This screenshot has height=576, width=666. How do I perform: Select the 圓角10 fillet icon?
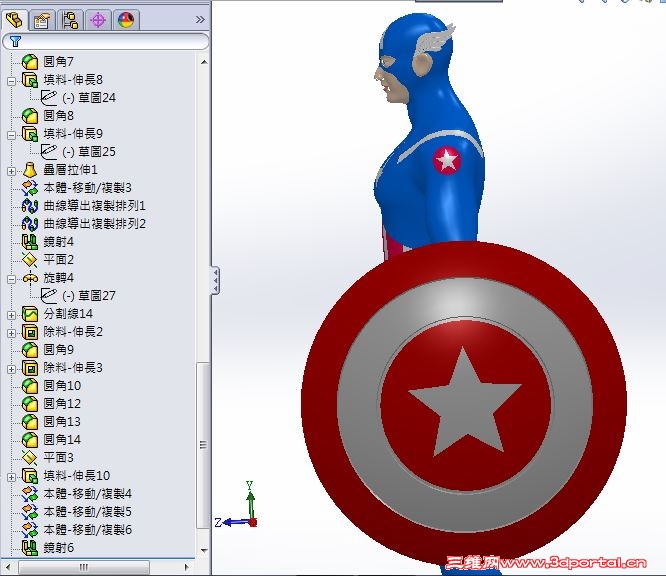(30, 386)
